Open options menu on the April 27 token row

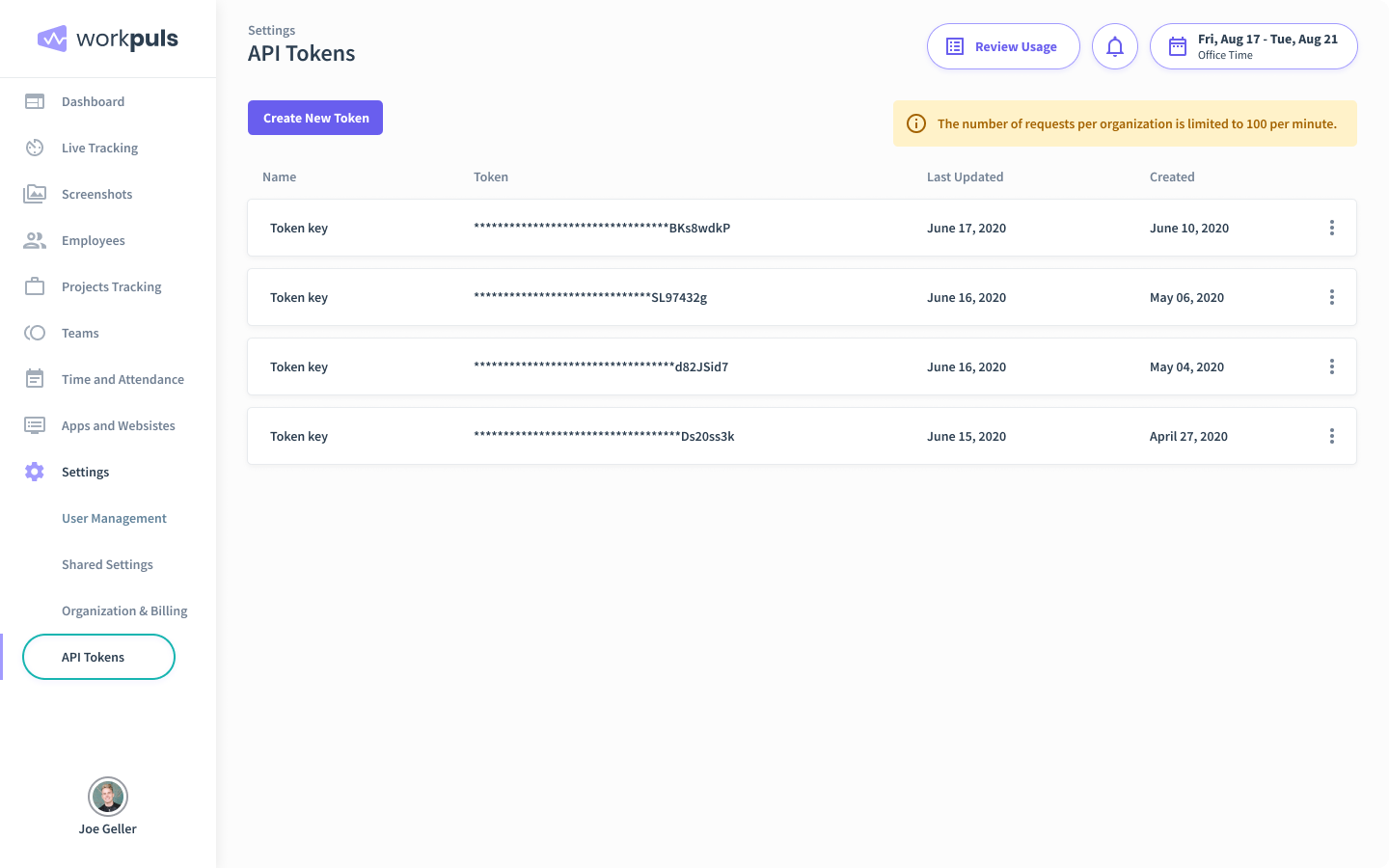click(x=1332, y=436)
